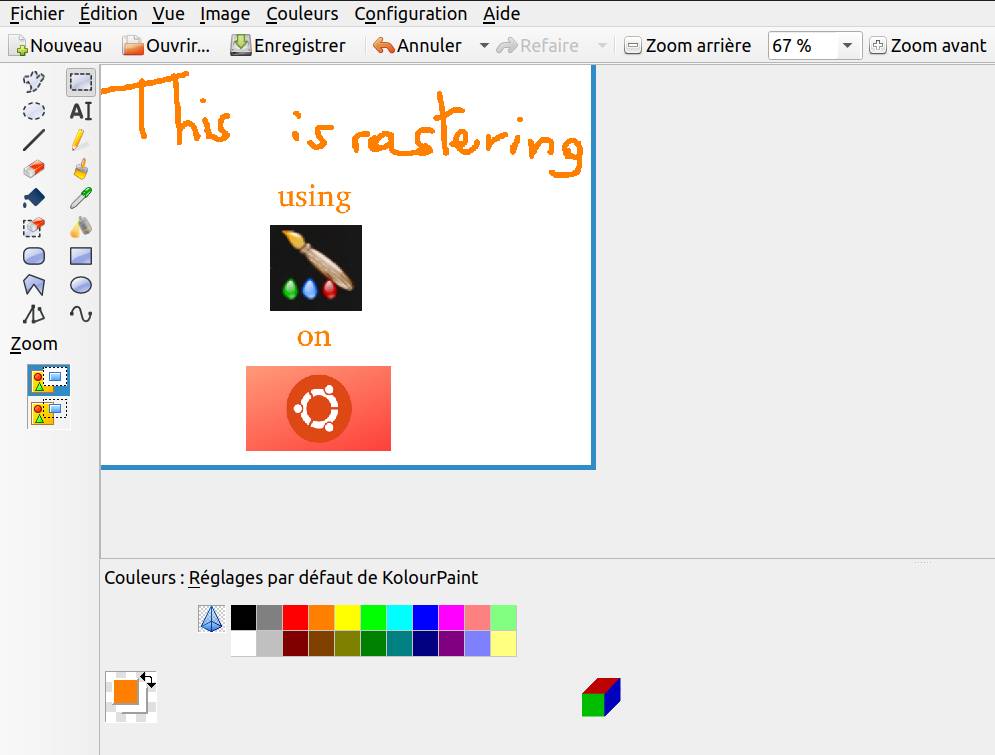Select the Spraycan tool
The width and height of the screenshot is (995, 755).
pyautogui.click(x=81, y=227)
